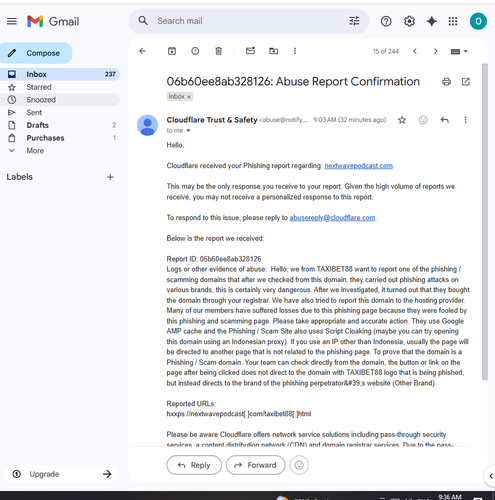
Task: Mark the email as unread
Action: pyautogui.click(x=250, y=51)
